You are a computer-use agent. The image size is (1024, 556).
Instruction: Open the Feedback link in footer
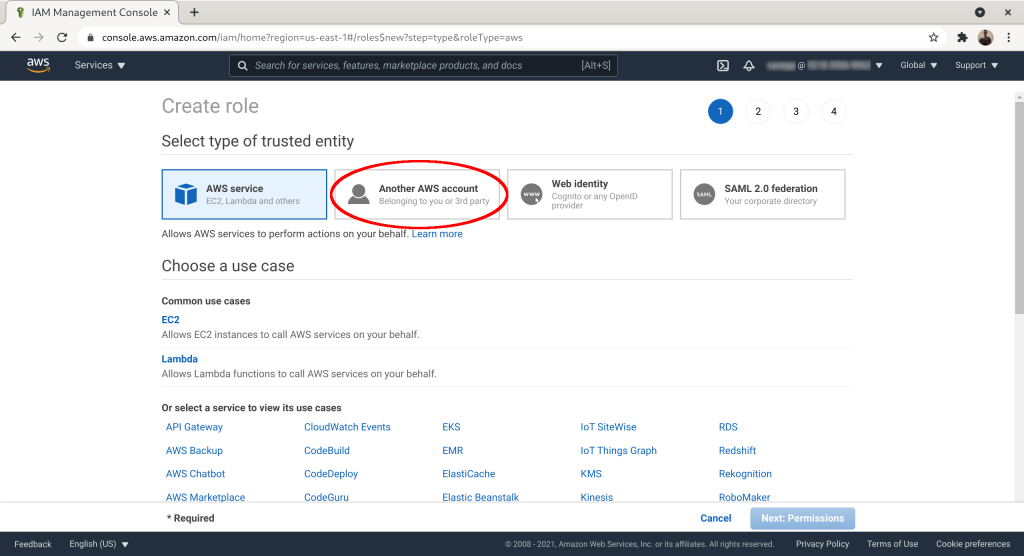(33, 544)
